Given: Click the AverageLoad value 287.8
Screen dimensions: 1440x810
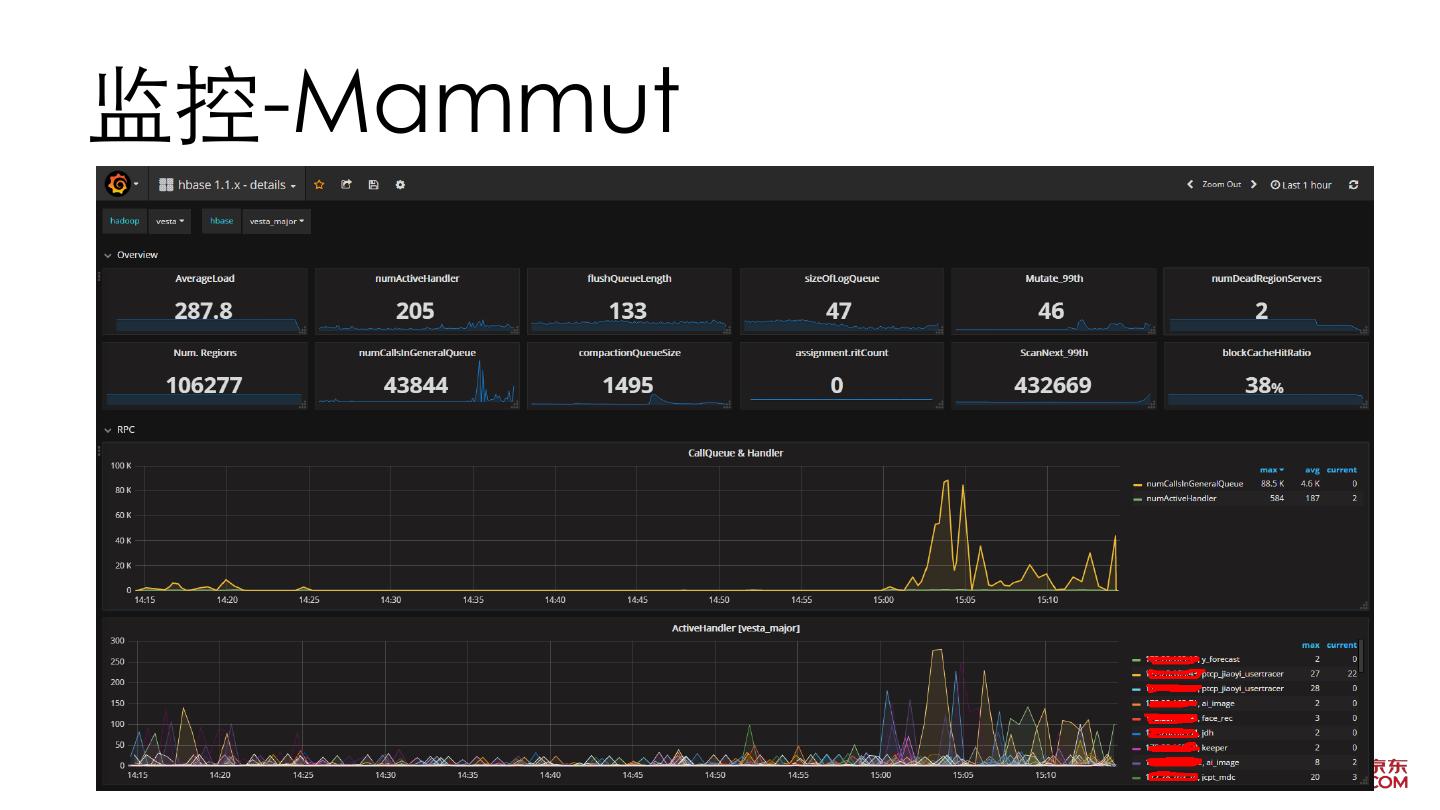Looking at the screenshot, I should pyautogui.click(x=204, y=311).
